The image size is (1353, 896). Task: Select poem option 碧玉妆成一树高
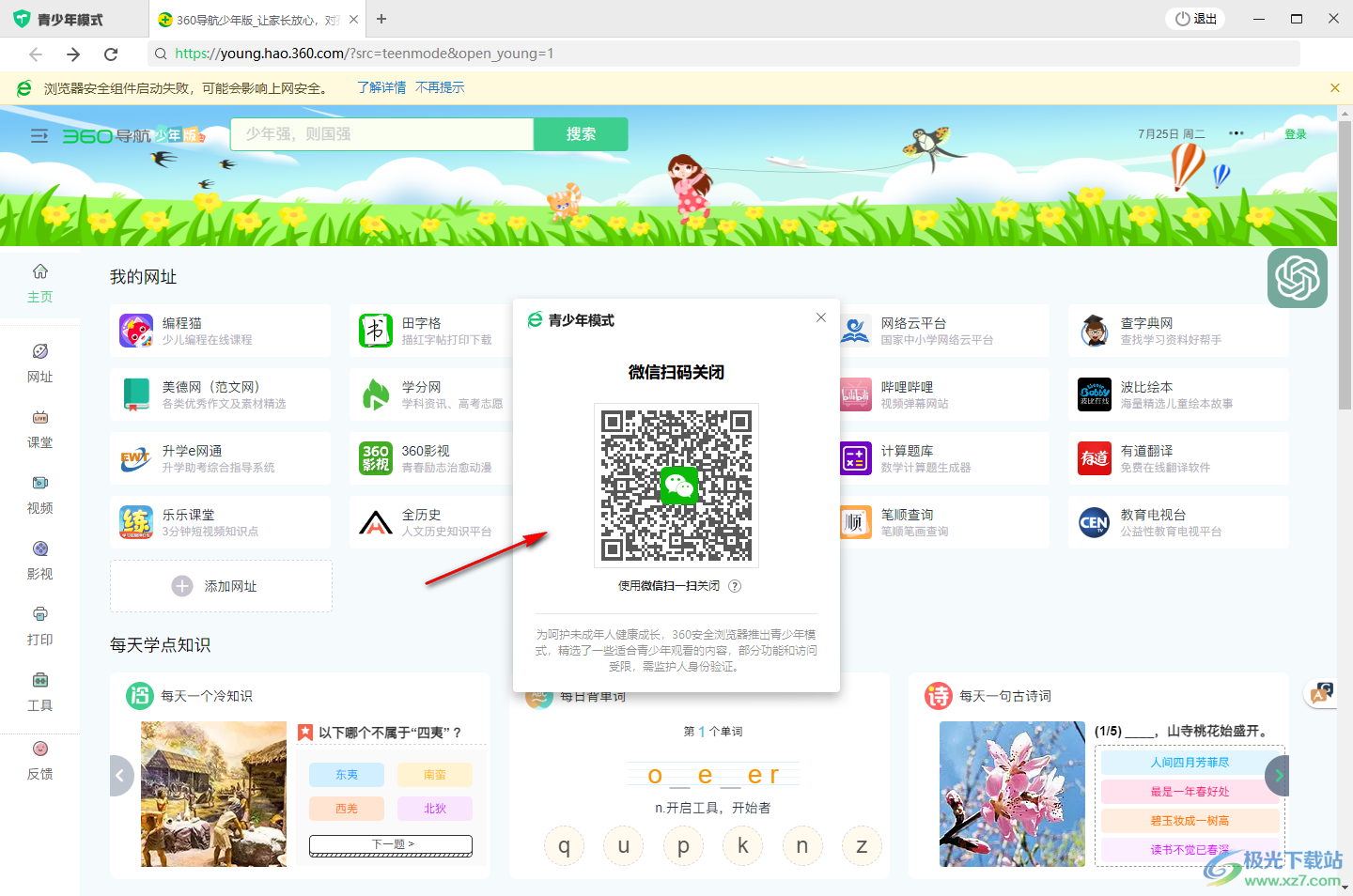(1190, 821)
